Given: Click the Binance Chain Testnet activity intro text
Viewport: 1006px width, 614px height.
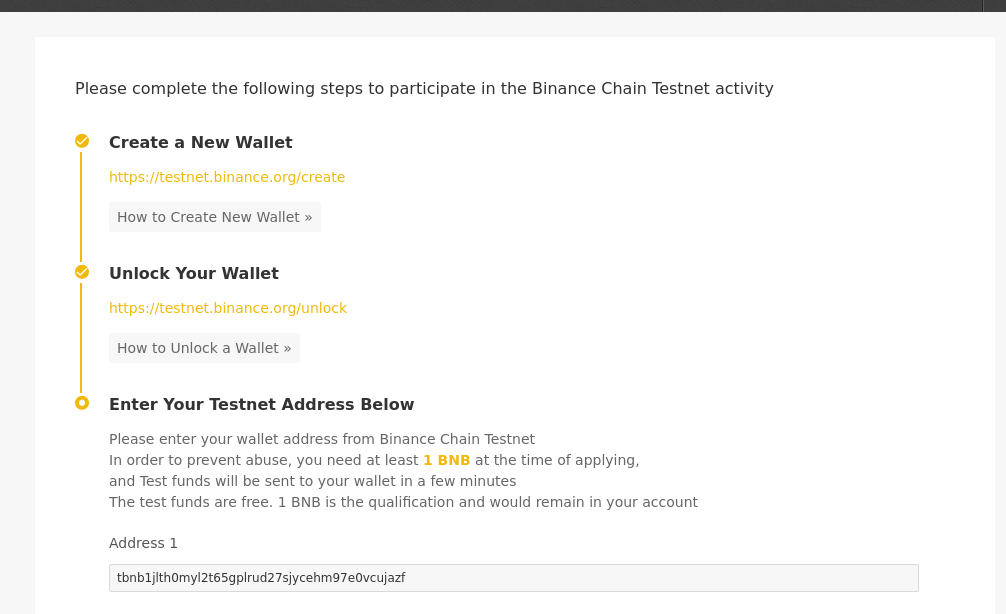Looking at the screenshot, I should (x=424, y=88).
